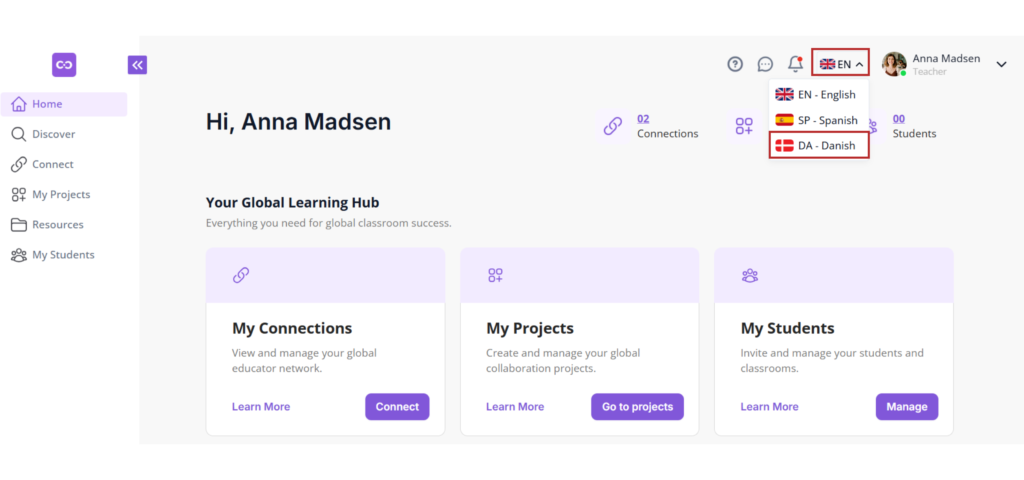Screen dimensions: 1024x480
Task: Click the projects grid icon in stats
Action: click(x=744, y=126)
